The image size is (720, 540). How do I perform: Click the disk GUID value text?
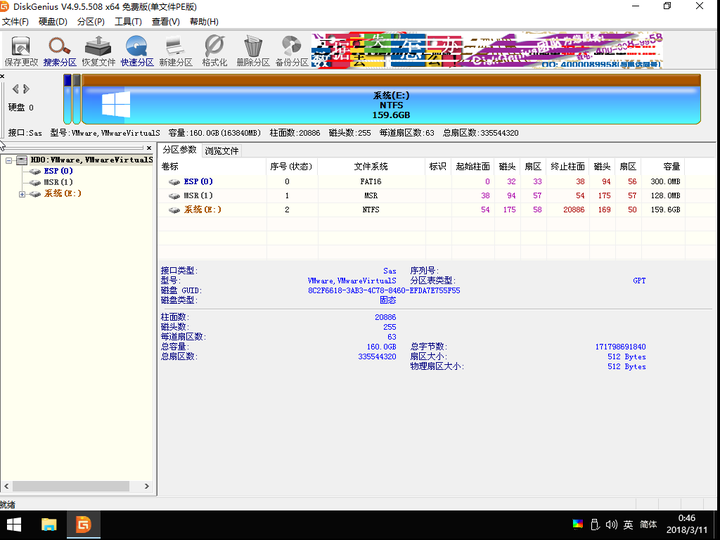(x=384, y=291)
